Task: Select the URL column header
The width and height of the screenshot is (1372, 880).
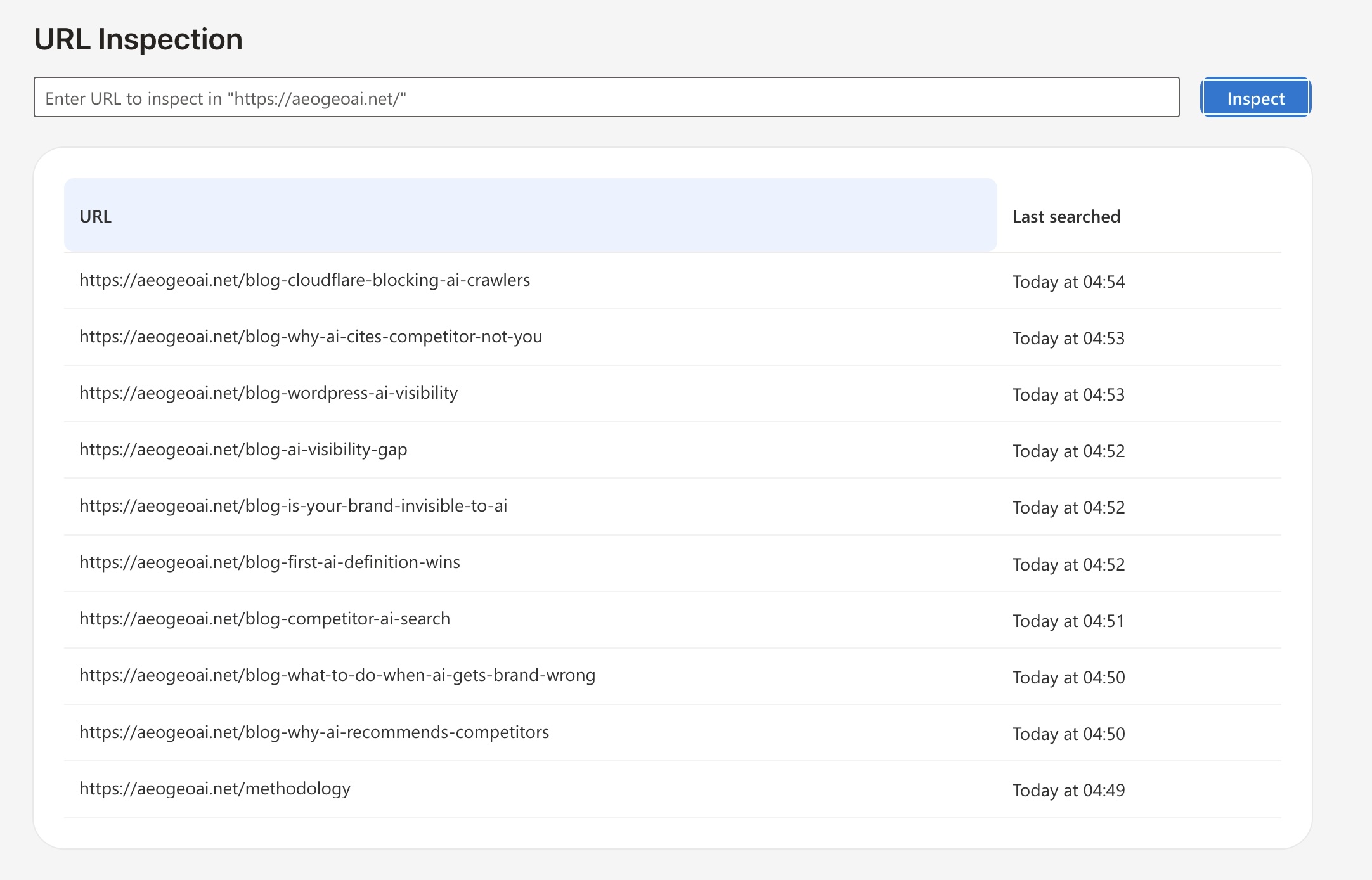Action: click(x=530, y=216)
